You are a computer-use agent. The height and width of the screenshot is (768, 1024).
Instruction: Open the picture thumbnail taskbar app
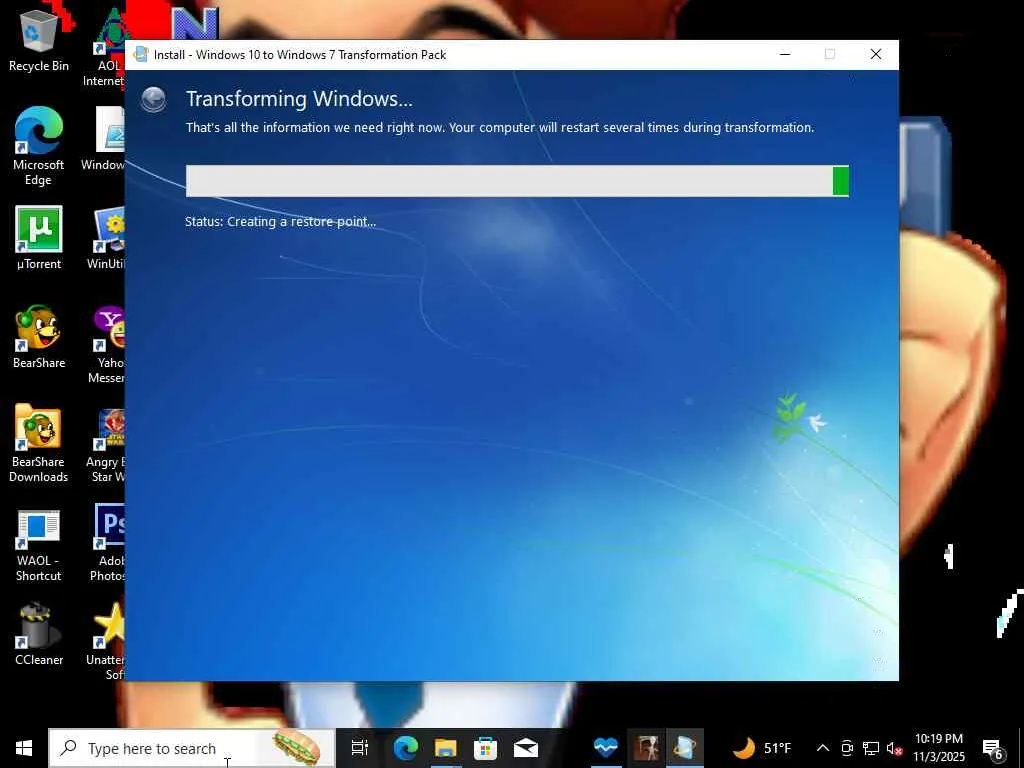(647, 748)
